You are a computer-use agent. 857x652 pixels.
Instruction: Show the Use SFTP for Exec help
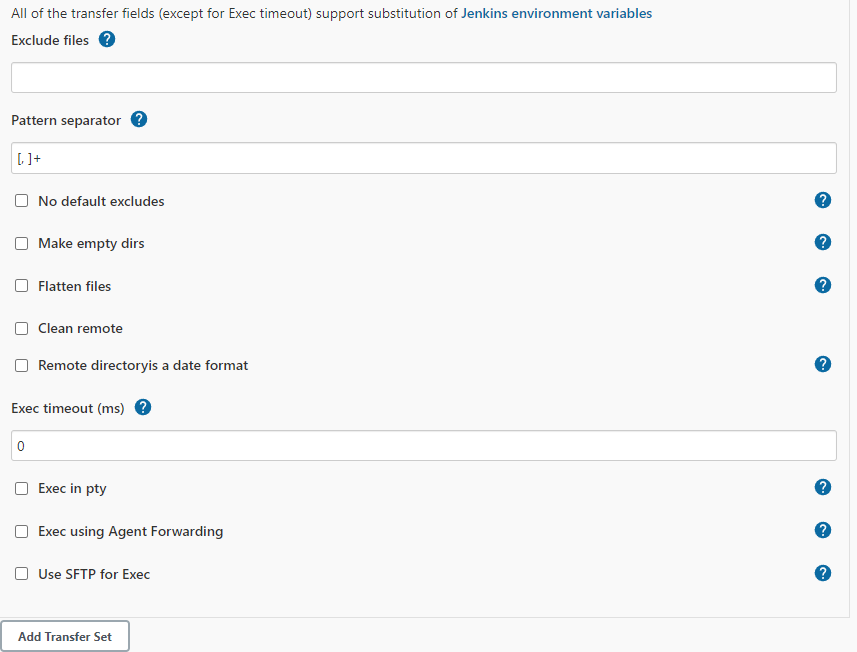tap(822, 573)
